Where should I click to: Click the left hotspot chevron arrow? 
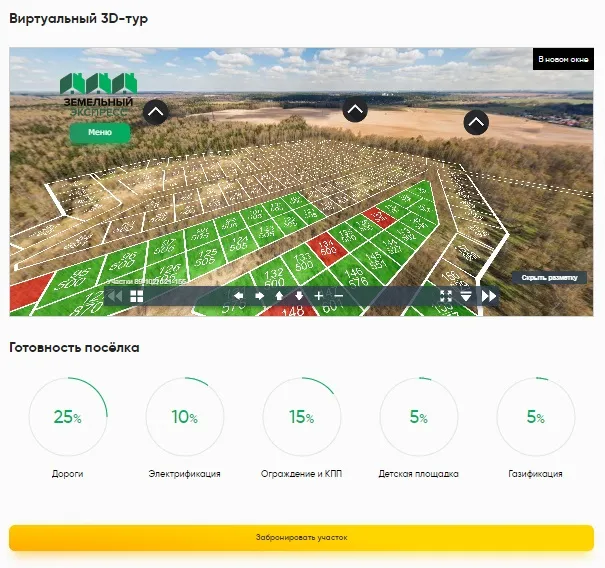(x=155, y=112)
